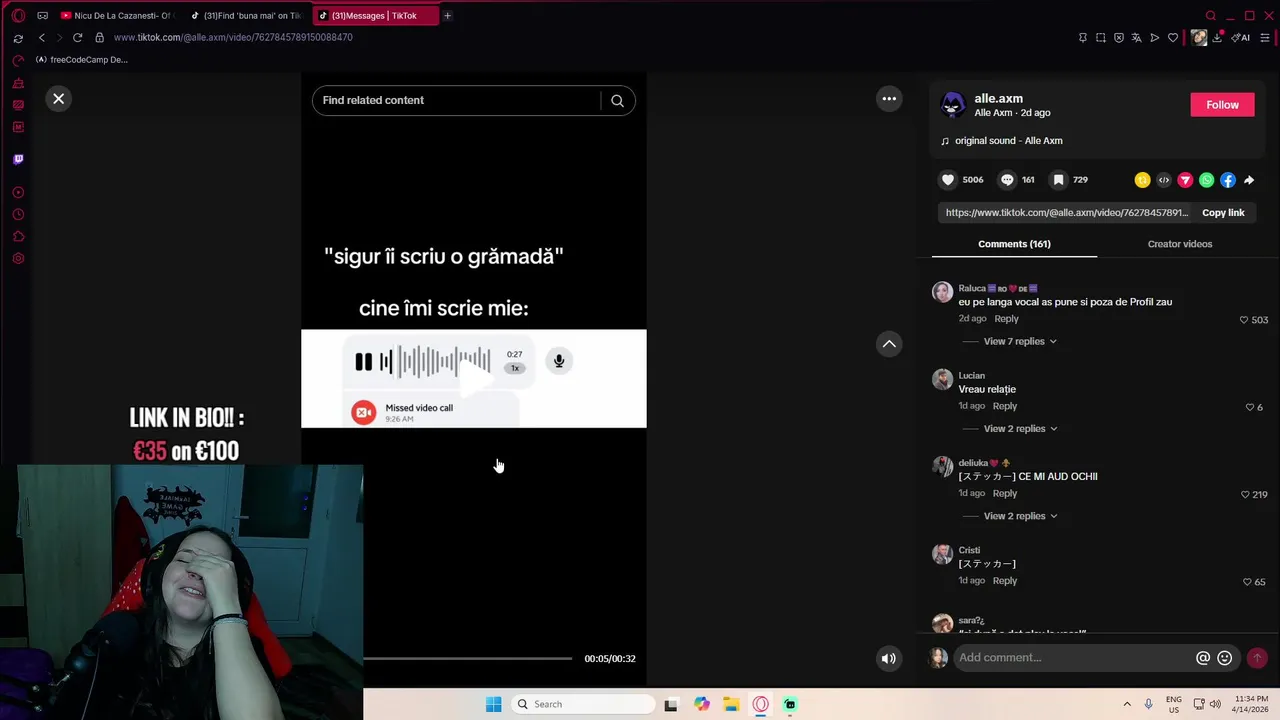
Task: Open browser snapshot tool icon
Action: click(1100, 38)
